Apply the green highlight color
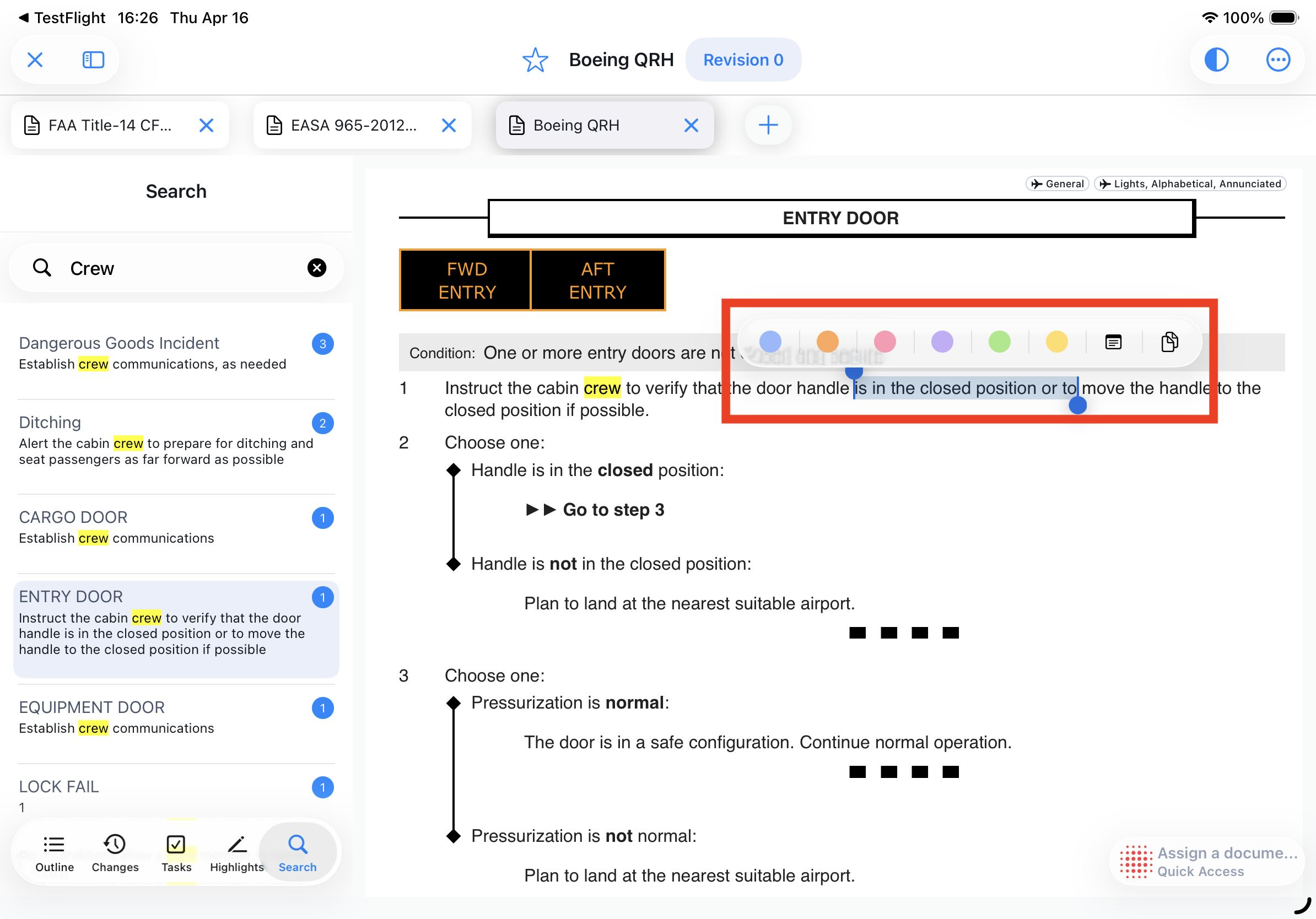Image resolution: width=1316 pixels, height=919 pixels. pos(999,342)
